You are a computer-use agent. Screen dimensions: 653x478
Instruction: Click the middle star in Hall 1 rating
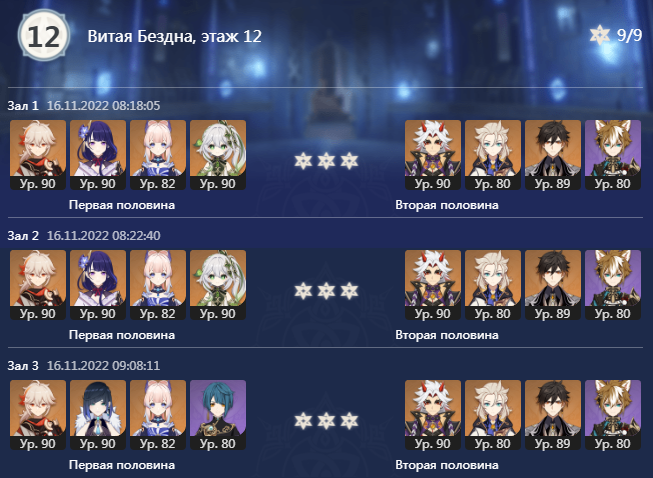tap(326, 161)
